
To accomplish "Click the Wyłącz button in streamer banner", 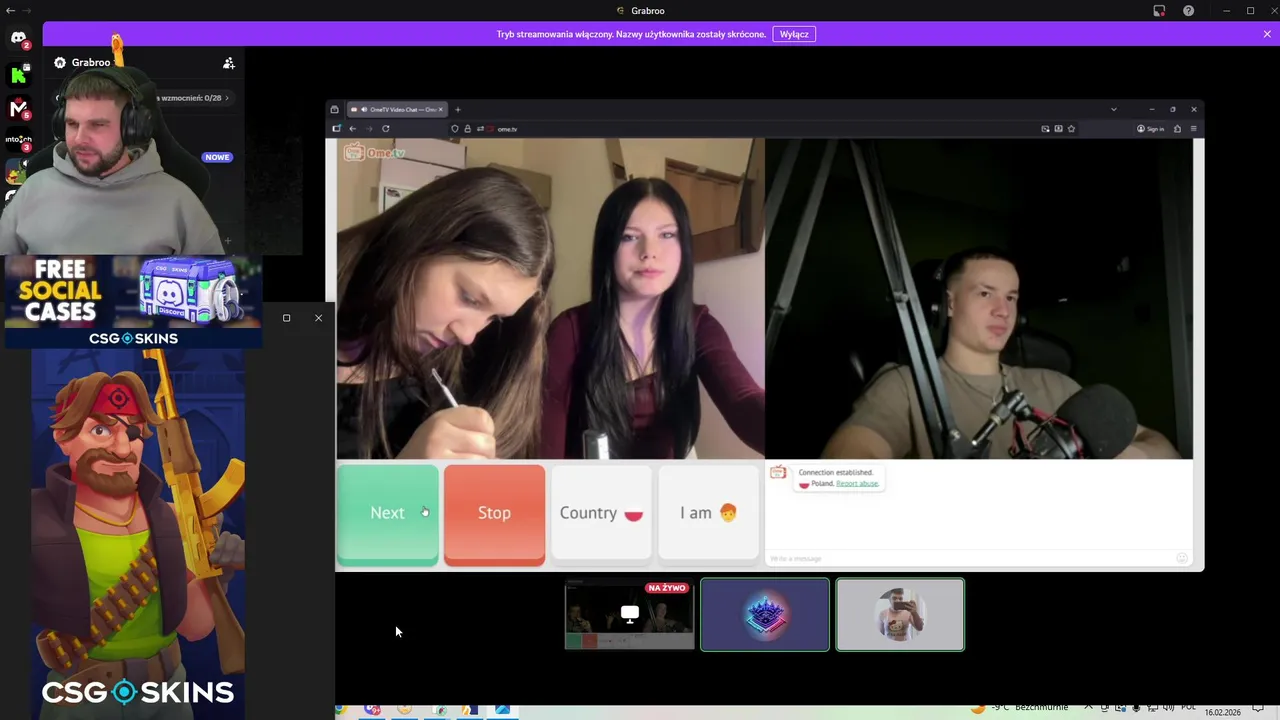I will (x=794, y=34).
